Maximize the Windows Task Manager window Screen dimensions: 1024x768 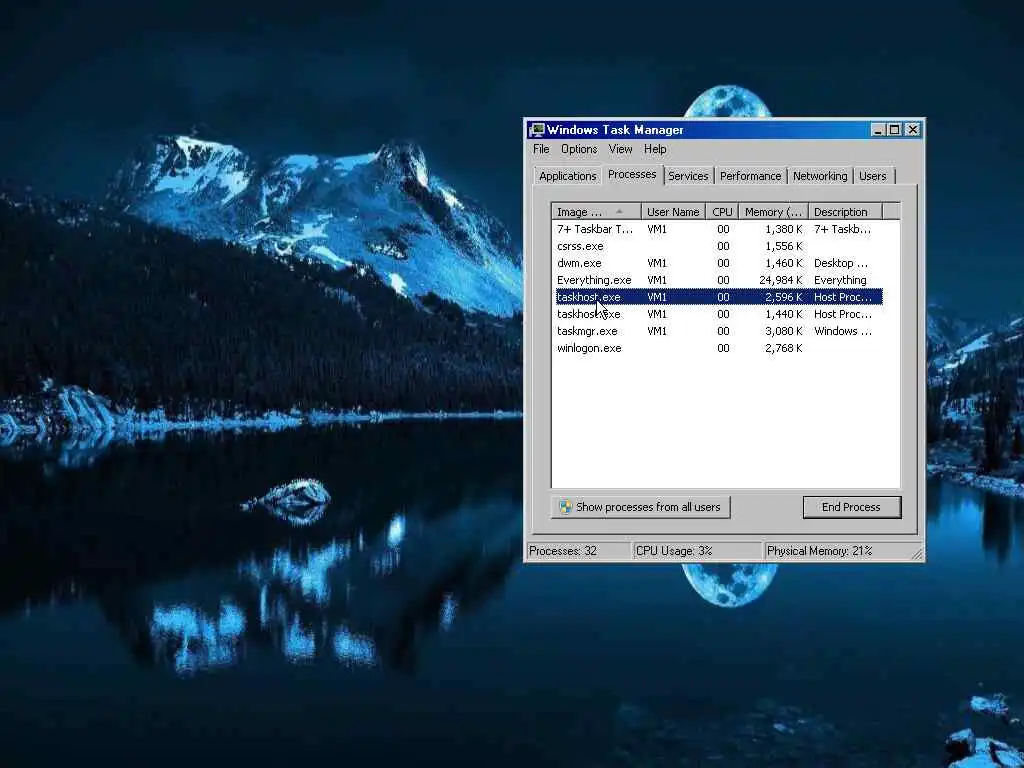point(895,130)
